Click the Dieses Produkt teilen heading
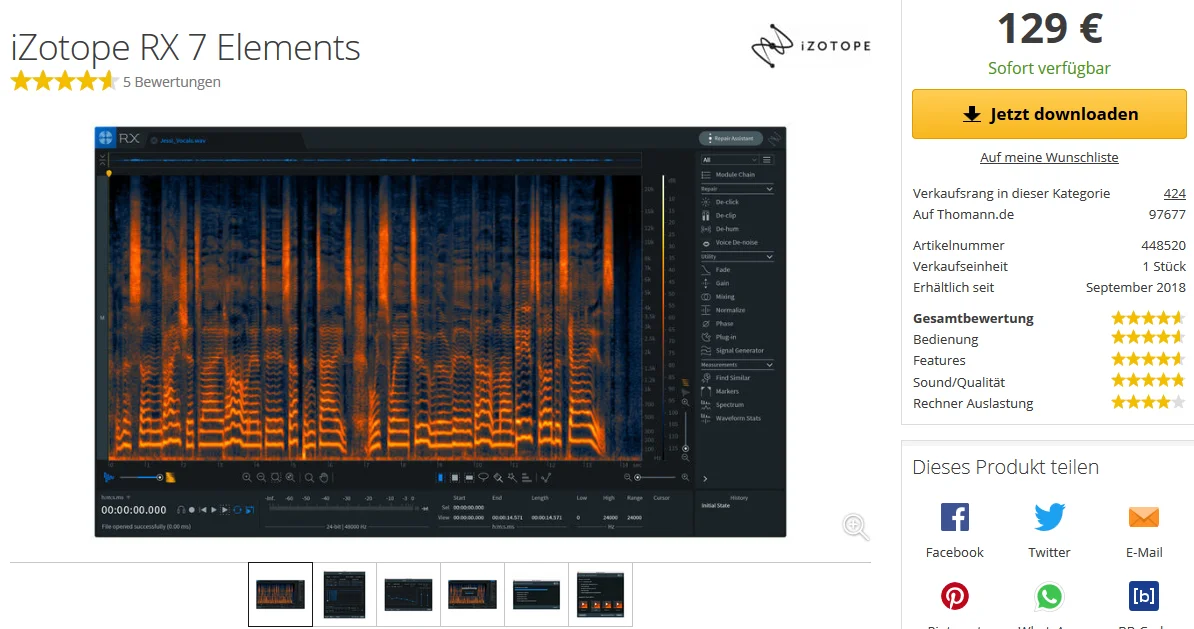This screenshot has width=1194, height=629. click(x=1005, y=467)
